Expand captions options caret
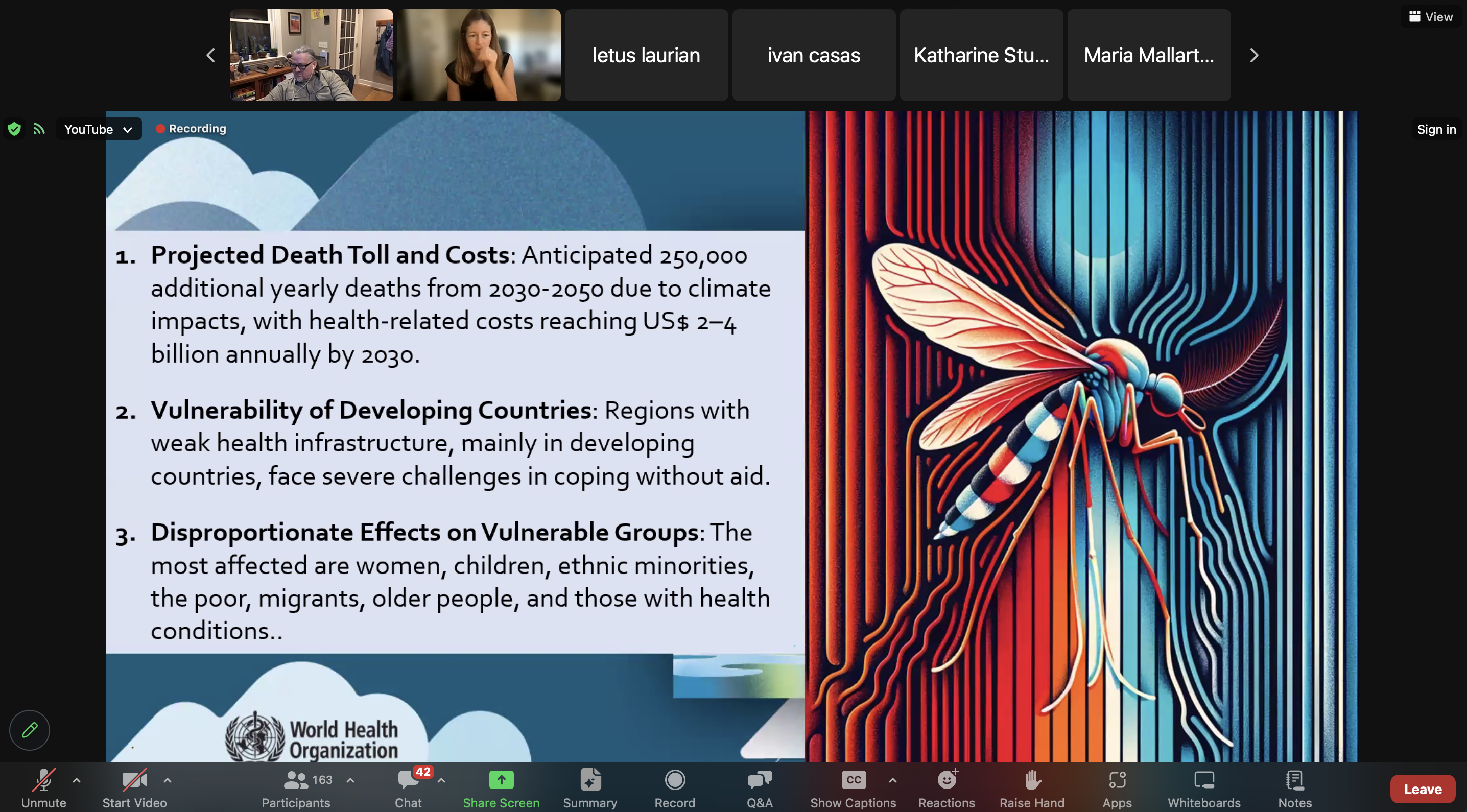 pyautogui.click(x=892, y=780)
